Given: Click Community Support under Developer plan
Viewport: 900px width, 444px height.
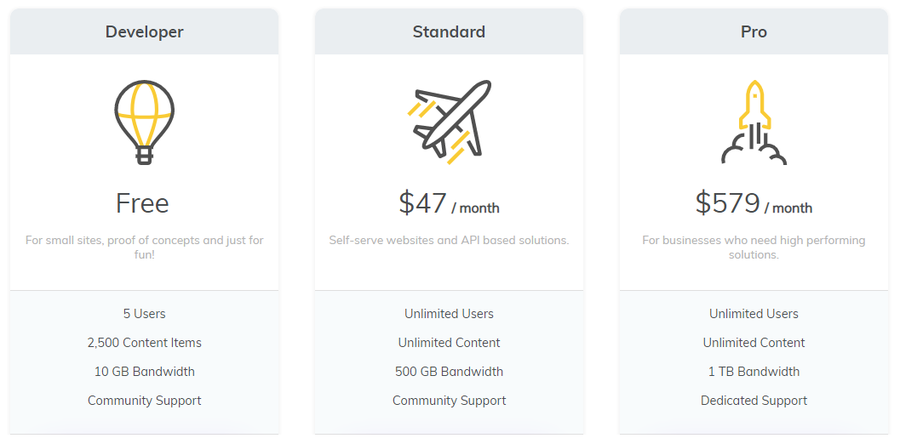Looking at the screenshot, I should 144,401.
